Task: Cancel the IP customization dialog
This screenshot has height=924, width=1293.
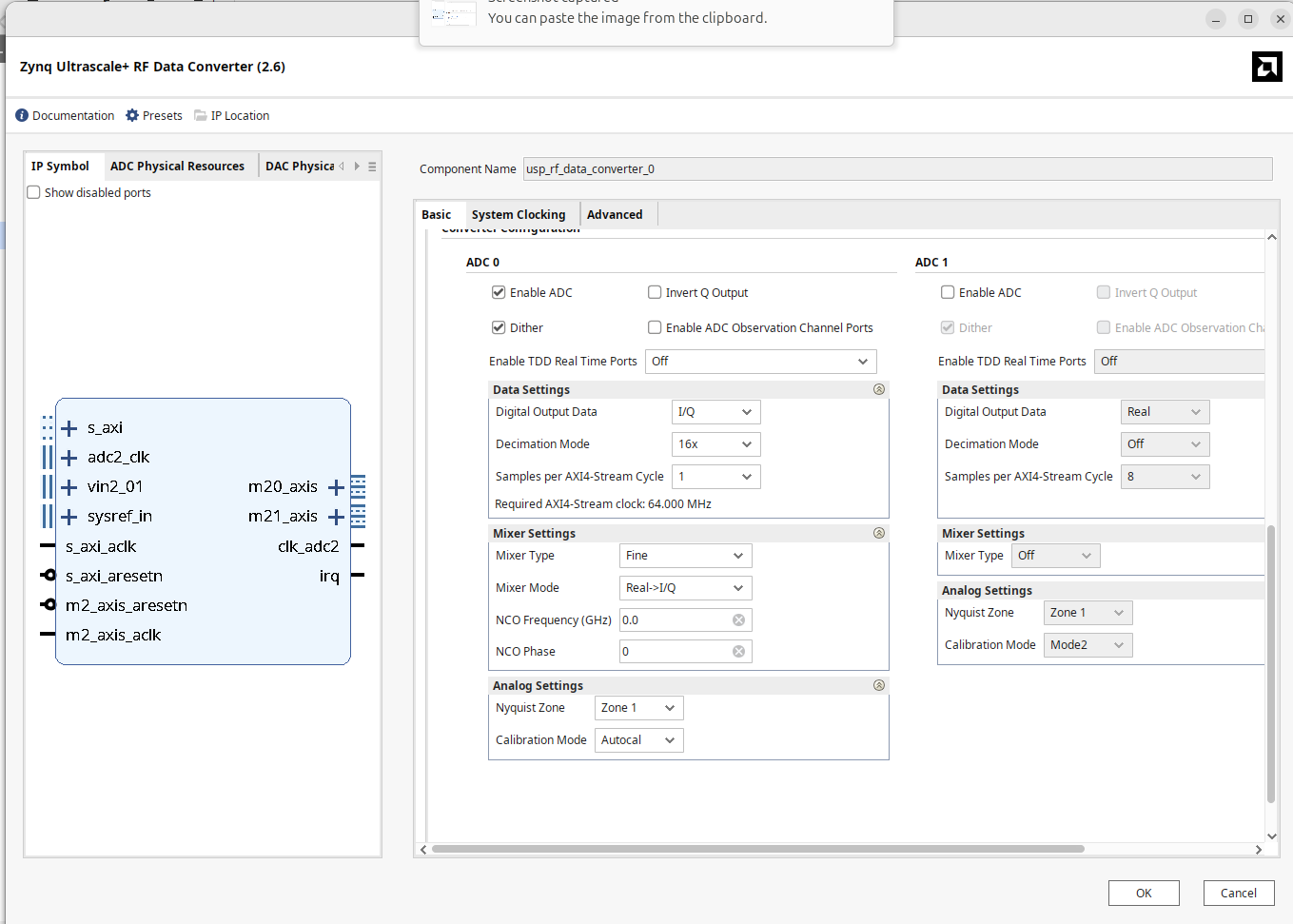Action: (x=1239, y=893)
